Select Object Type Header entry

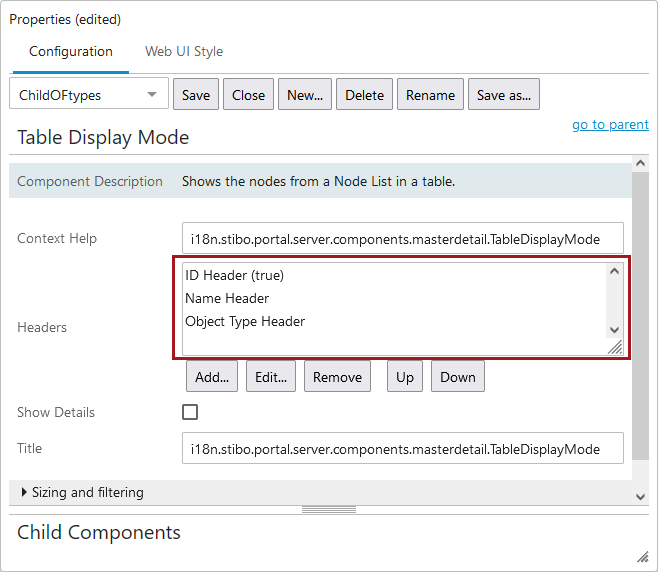(245, 321)
